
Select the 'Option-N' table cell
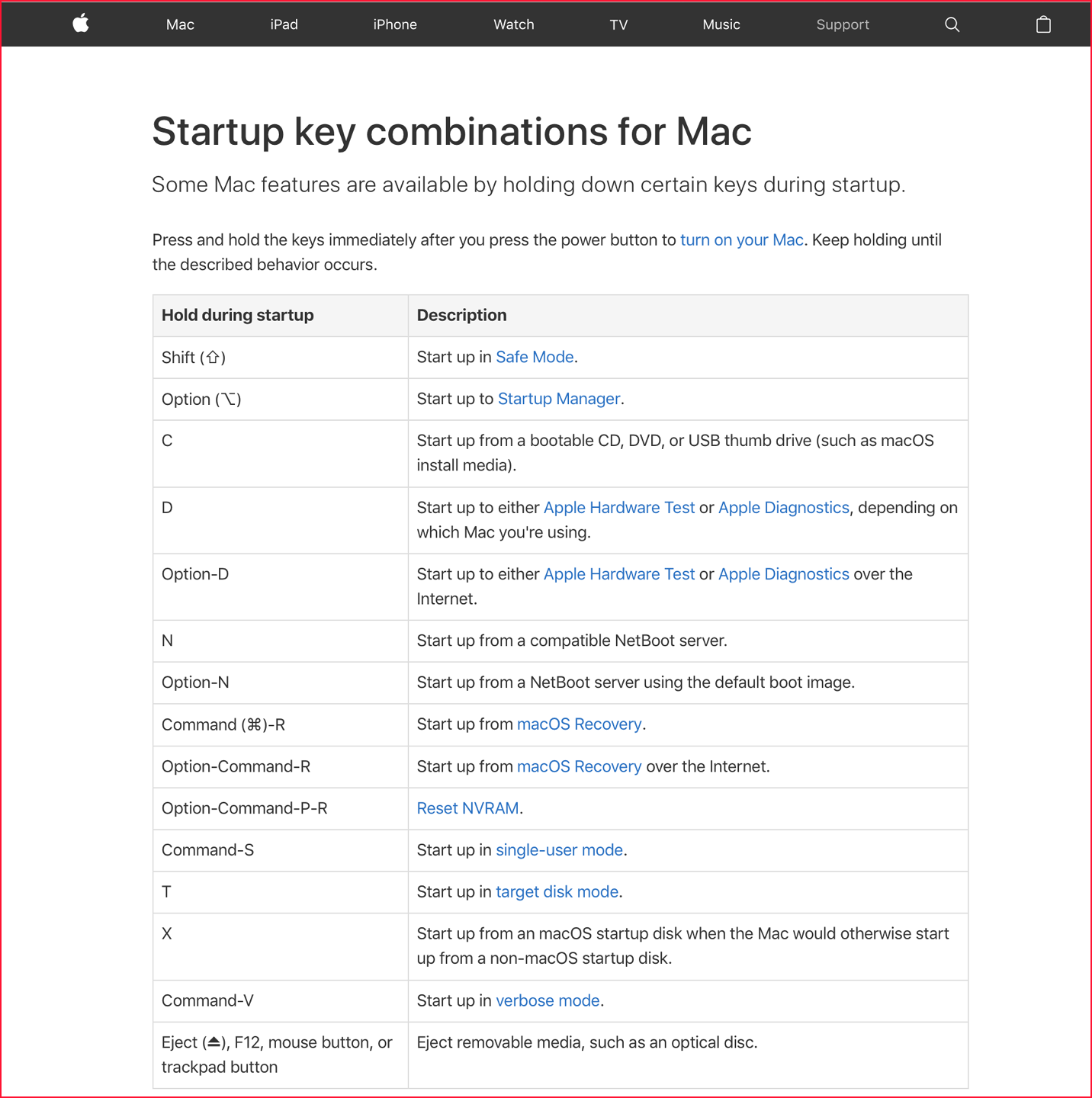coord(281,683)
